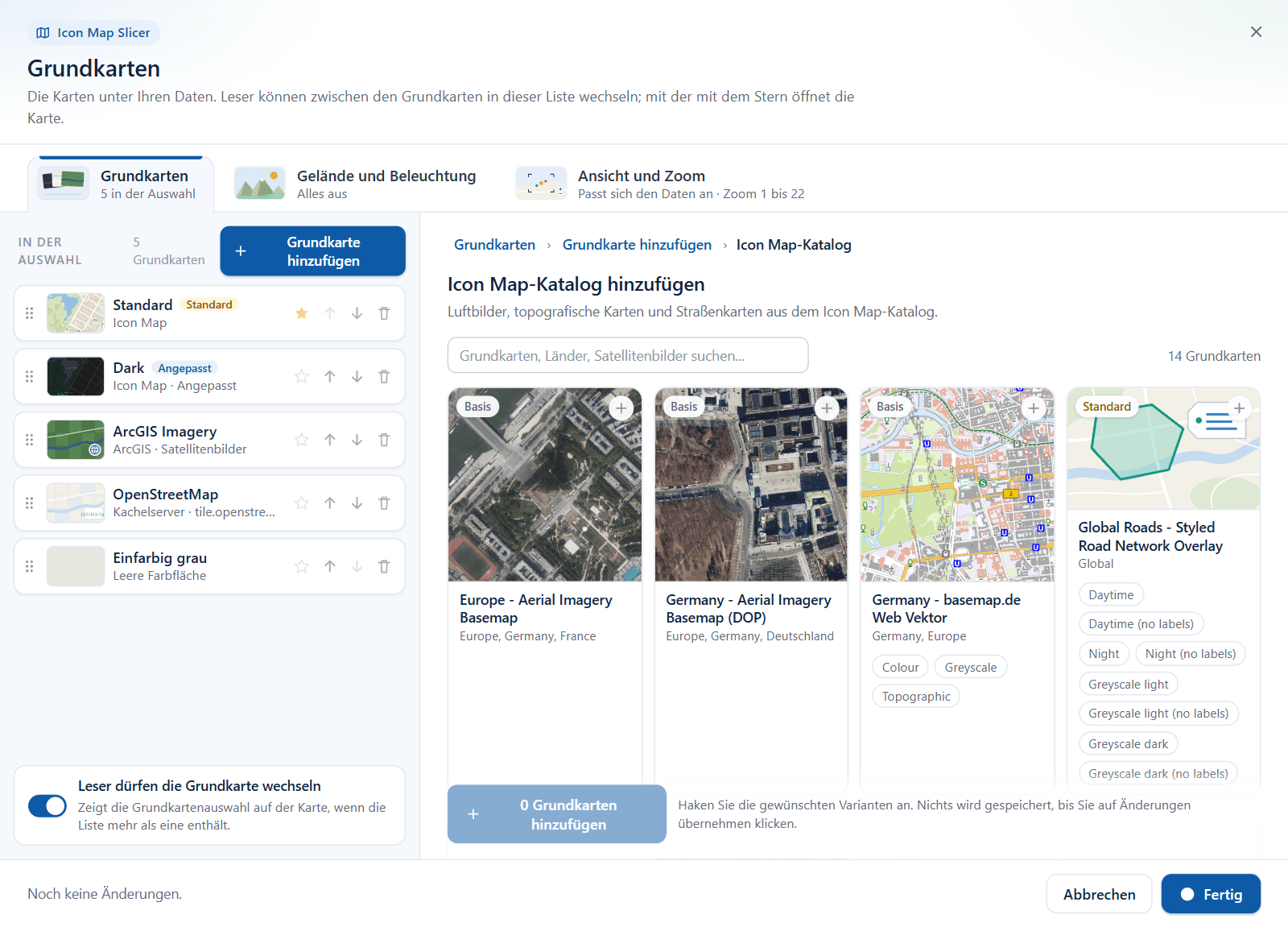Star the OpenStreetMap basemap
Viewport: 1288px width, 927px height.
point(302,503)
